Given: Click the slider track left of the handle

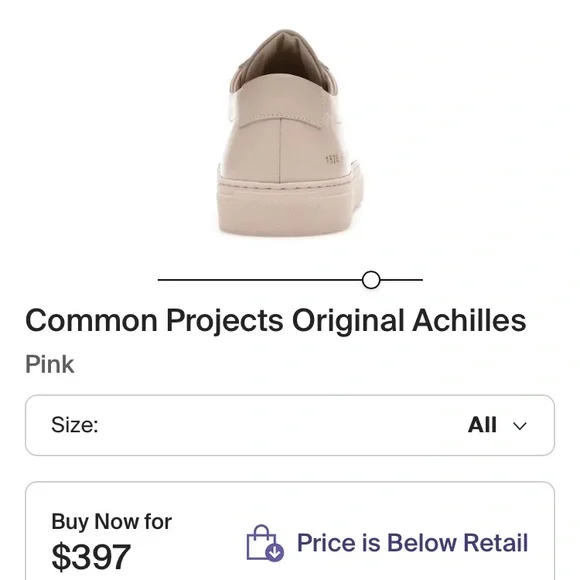Looking at the screenshot, I should [260, 280].
